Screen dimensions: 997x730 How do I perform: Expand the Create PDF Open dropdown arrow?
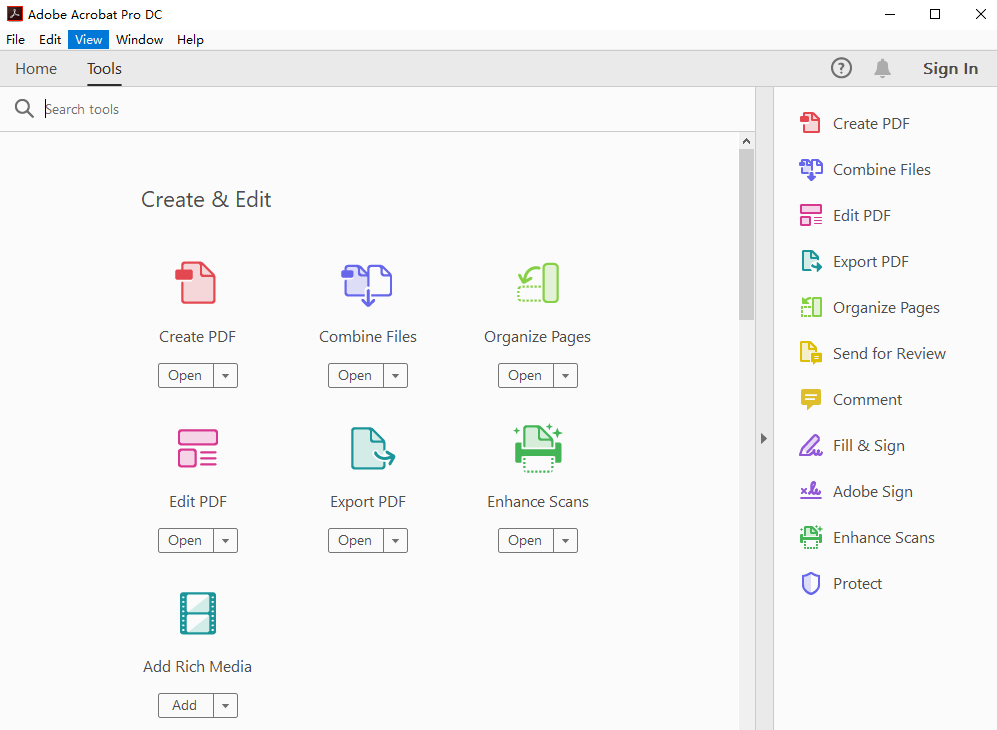pyautogui.click(x=225, y=375)
